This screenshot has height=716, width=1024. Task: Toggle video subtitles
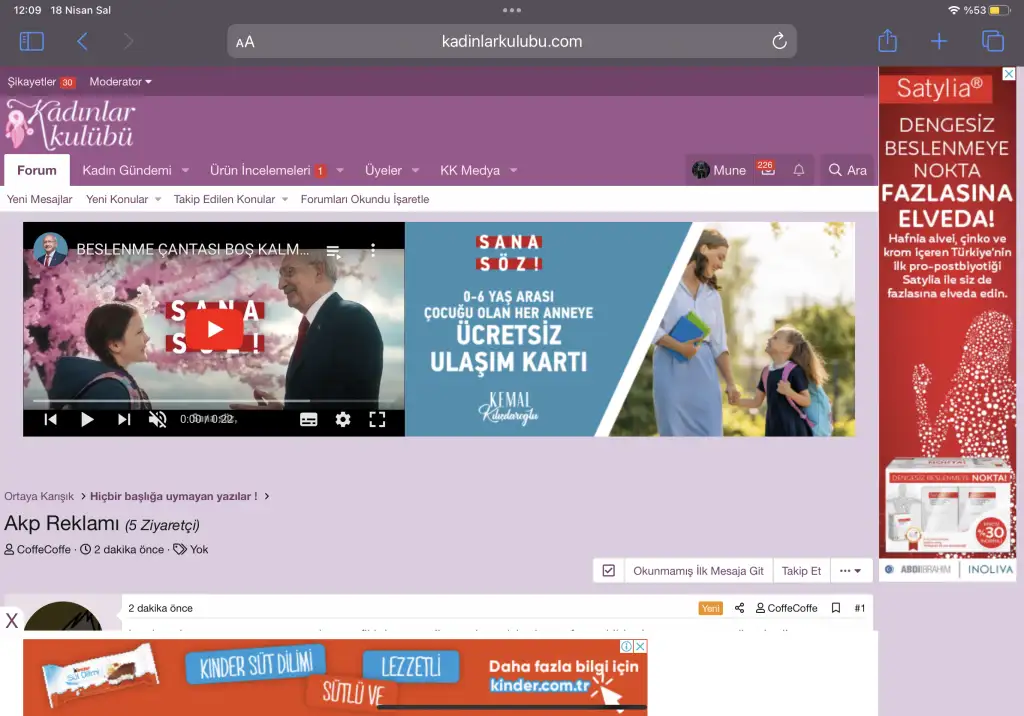pyautogui.click(x=309, y=419)
